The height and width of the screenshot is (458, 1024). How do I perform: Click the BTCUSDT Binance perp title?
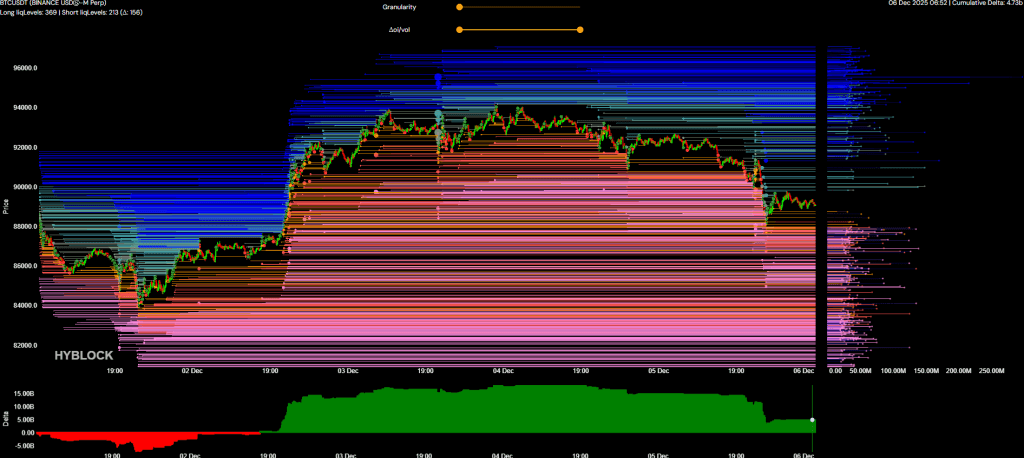coord(53,4)
